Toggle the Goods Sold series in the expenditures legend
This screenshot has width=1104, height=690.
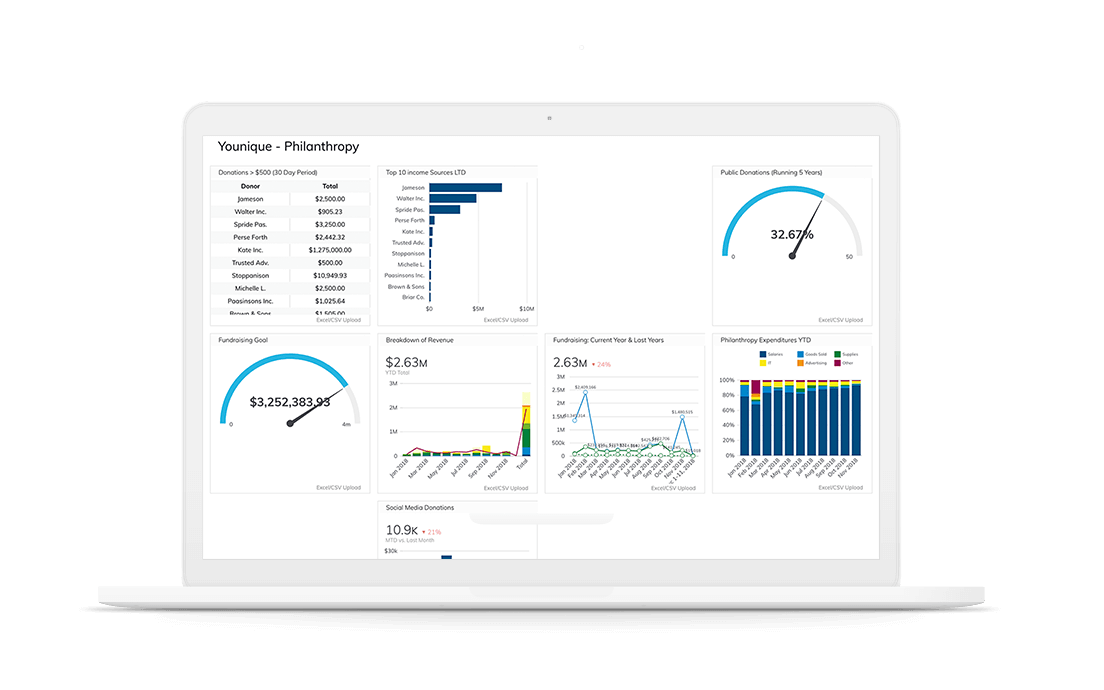[799, 354]
